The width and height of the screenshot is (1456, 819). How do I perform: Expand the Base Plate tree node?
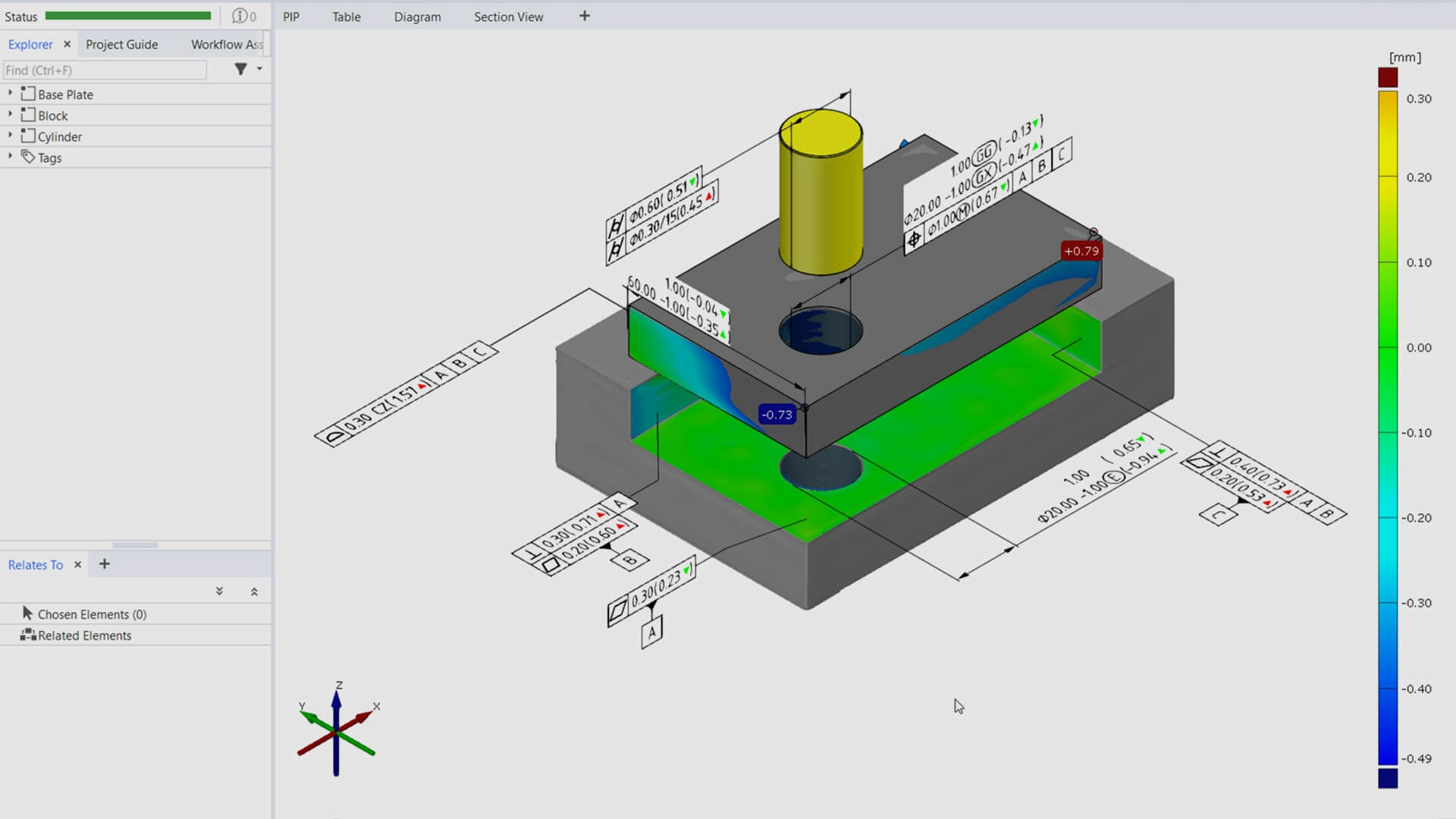[10, 93]
